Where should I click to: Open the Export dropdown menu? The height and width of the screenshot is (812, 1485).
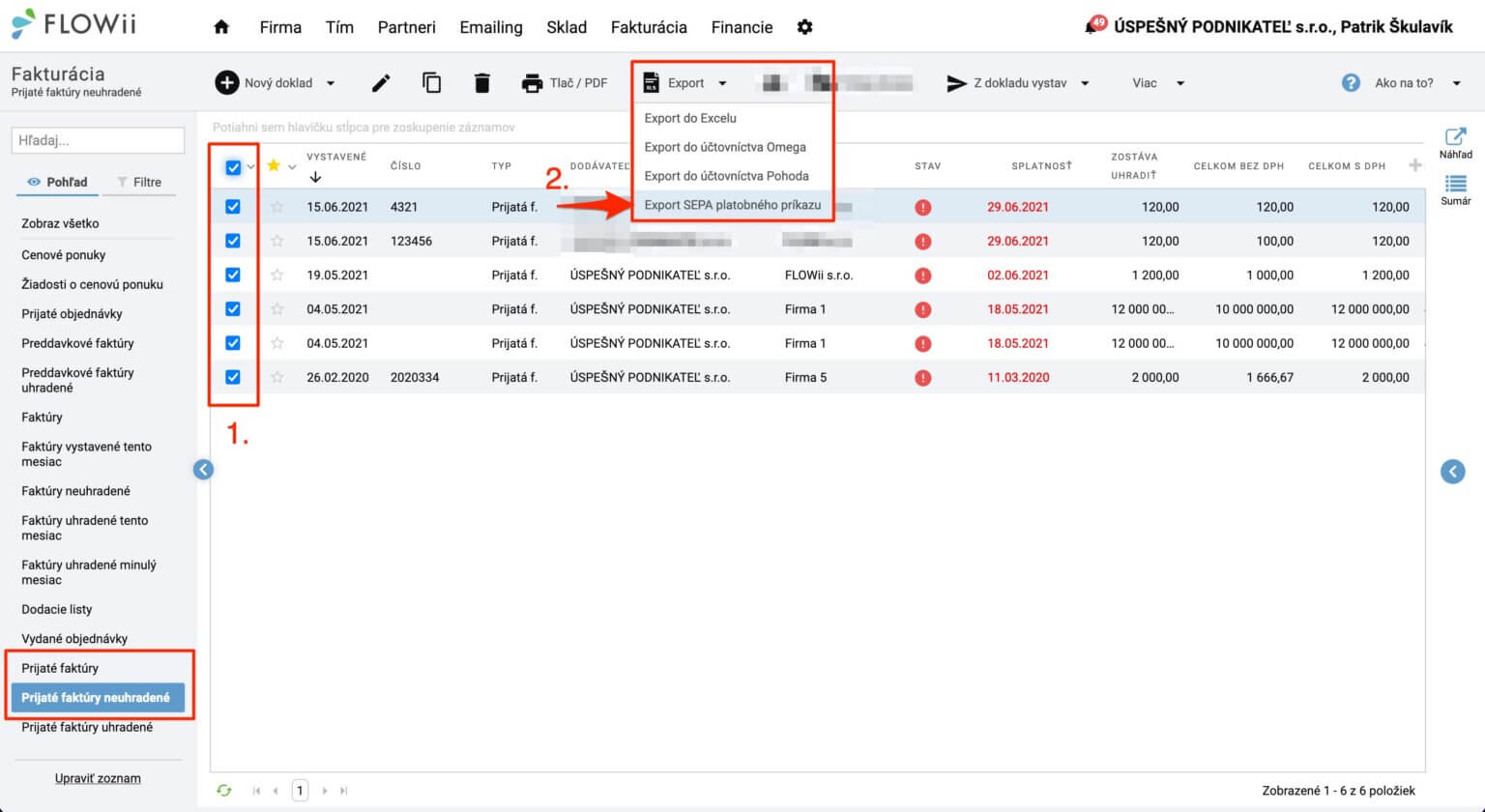(x=684, y=83)
